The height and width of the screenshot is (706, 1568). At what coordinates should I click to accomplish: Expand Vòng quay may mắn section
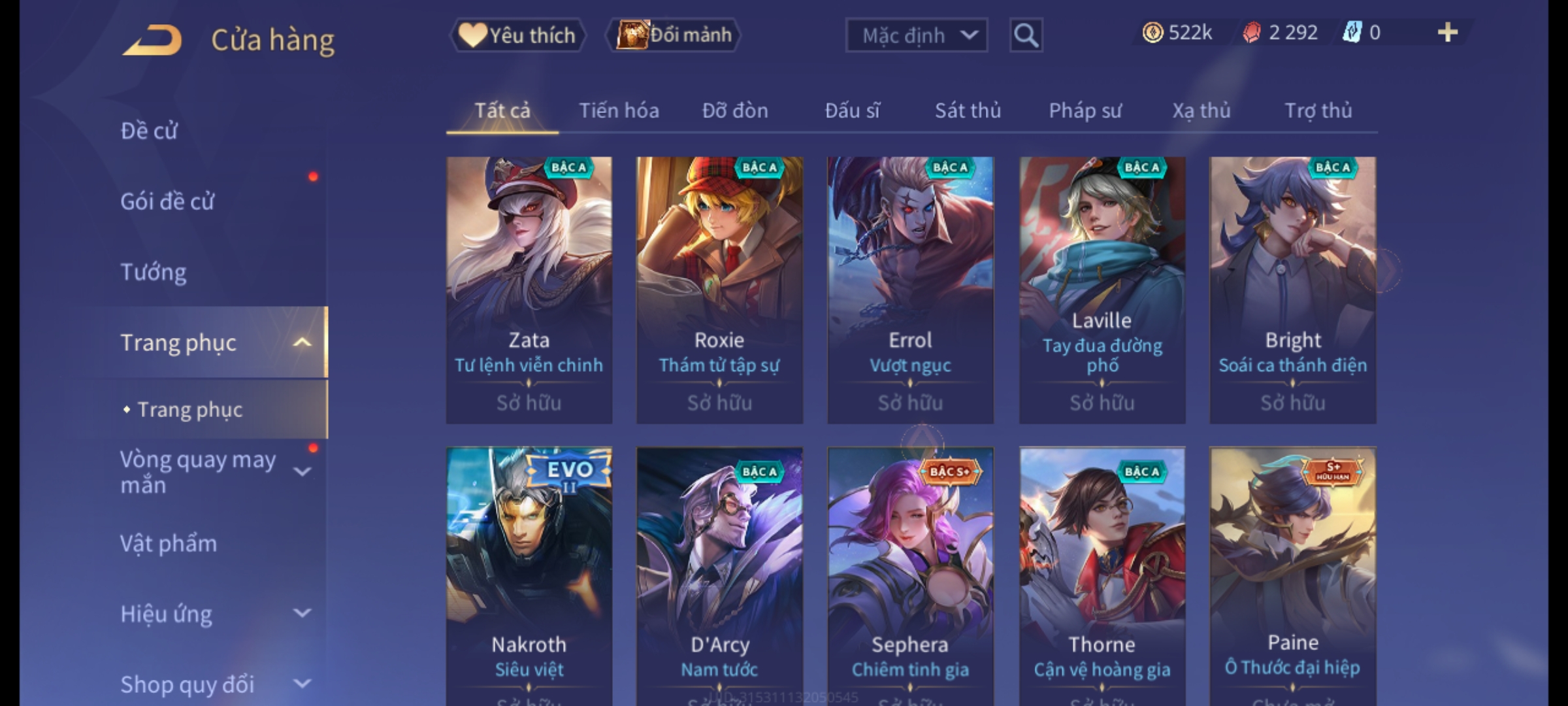point(302,471)
